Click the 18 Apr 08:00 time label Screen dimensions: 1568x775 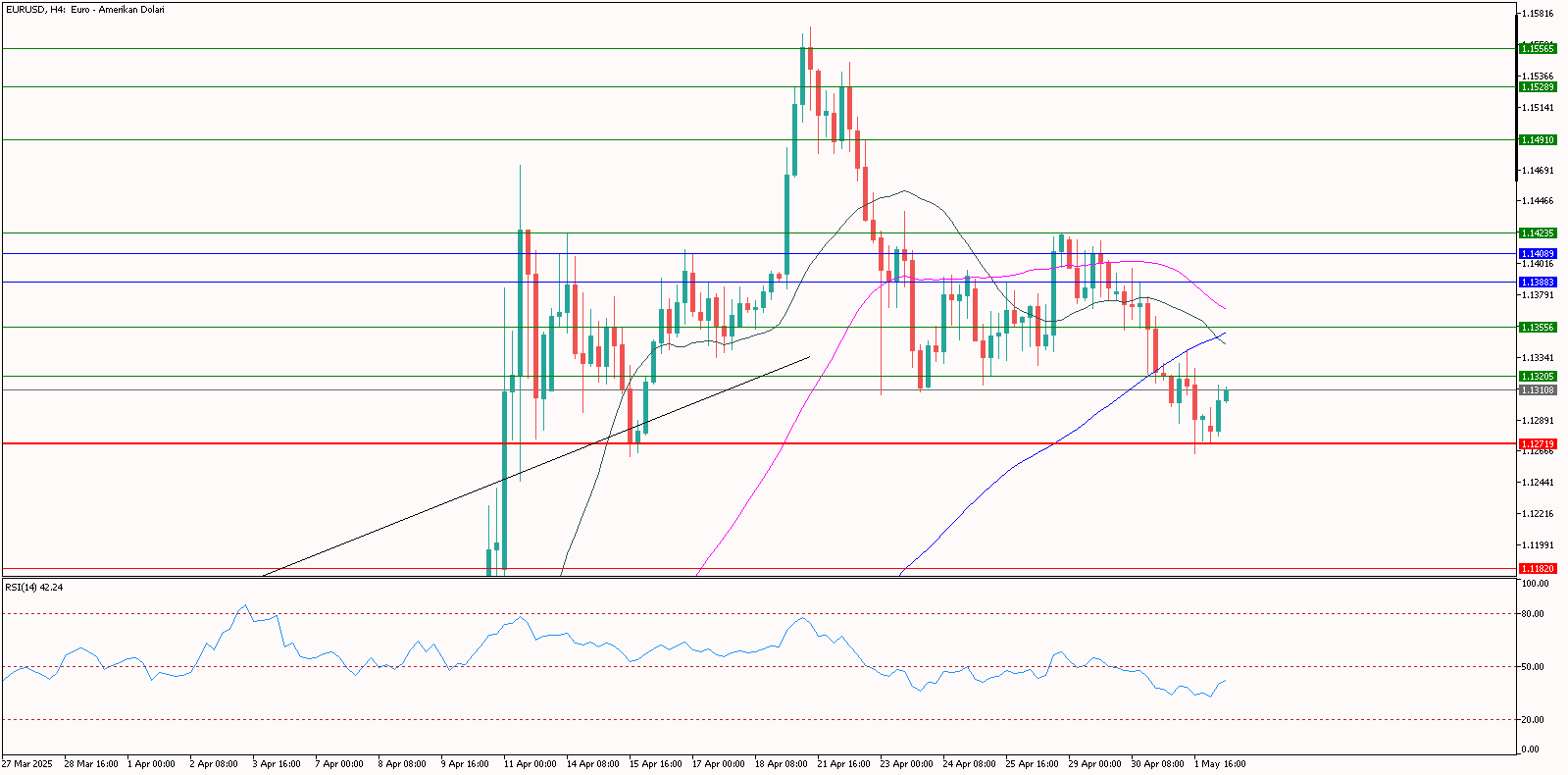781,764
